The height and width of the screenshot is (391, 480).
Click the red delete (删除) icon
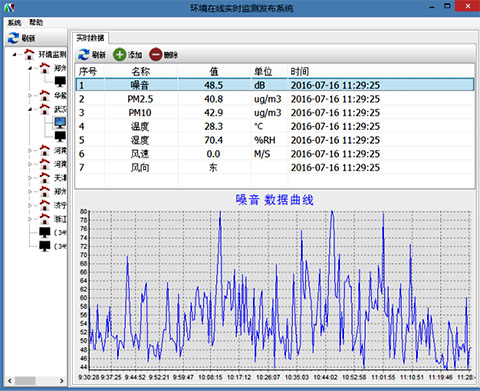click(155, 55)
